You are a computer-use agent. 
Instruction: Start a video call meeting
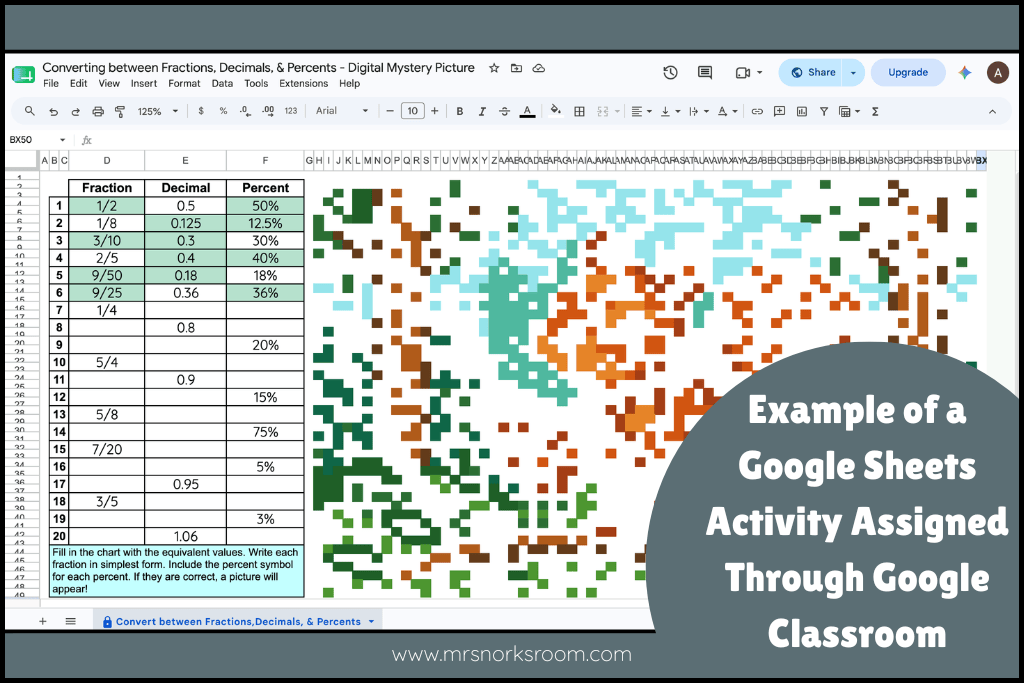(x=743, y=72)
